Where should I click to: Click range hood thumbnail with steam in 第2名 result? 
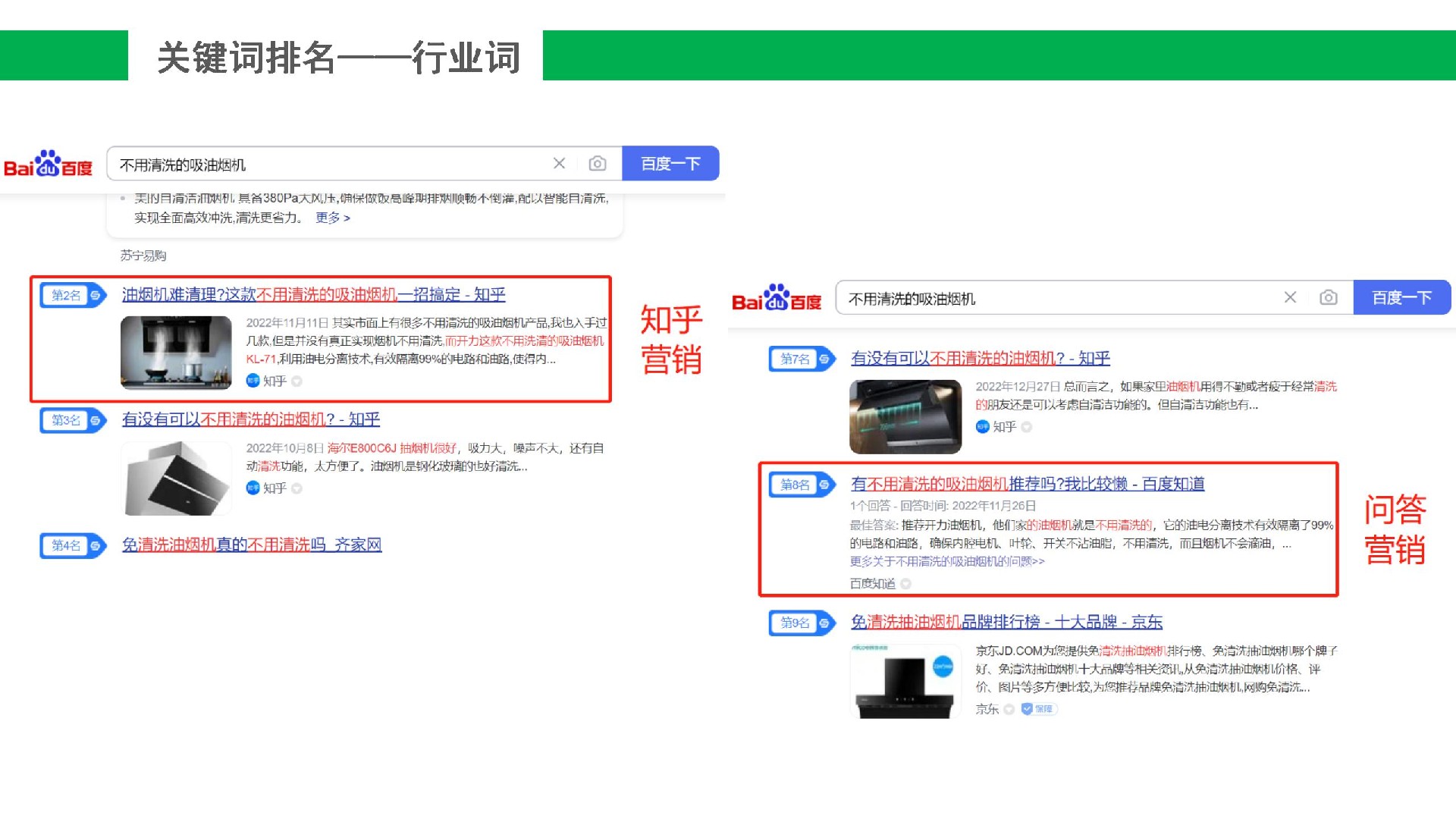[176, 353]
